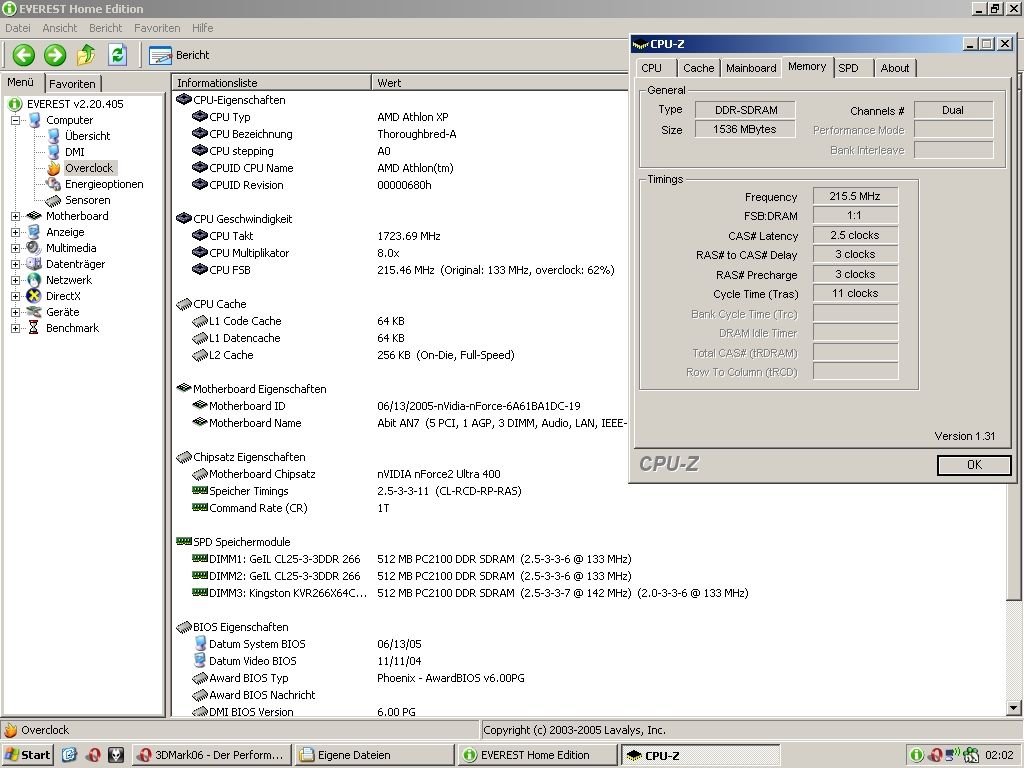Select Sensoren in the tree
Image resolution: width=1024 pixels, height=768 pixels.
coord(88,200)
